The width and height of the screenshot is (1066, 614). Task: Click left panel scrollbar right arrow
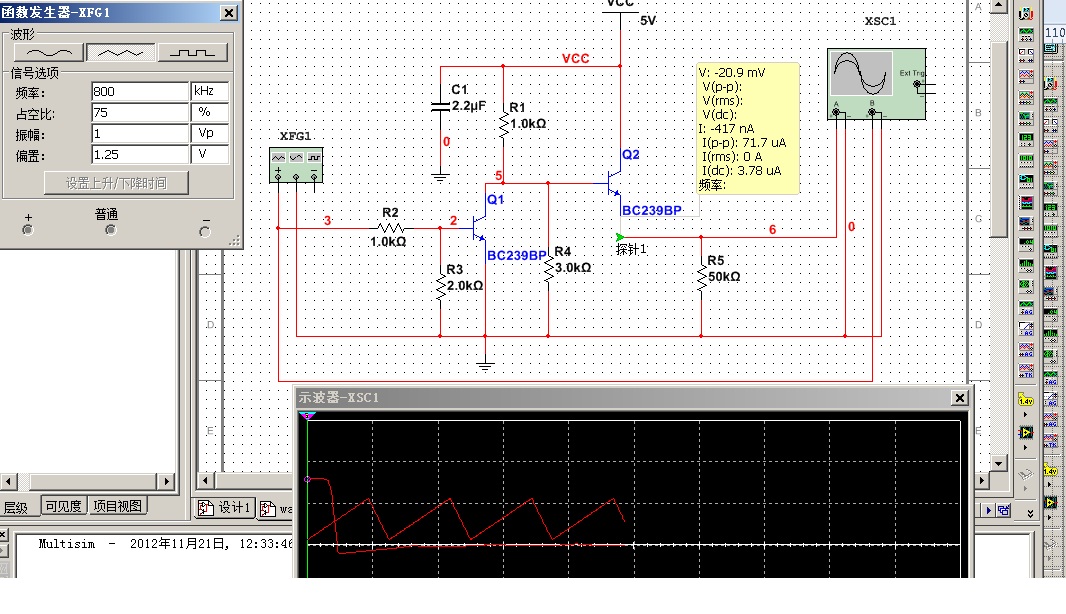coord(166,481)
